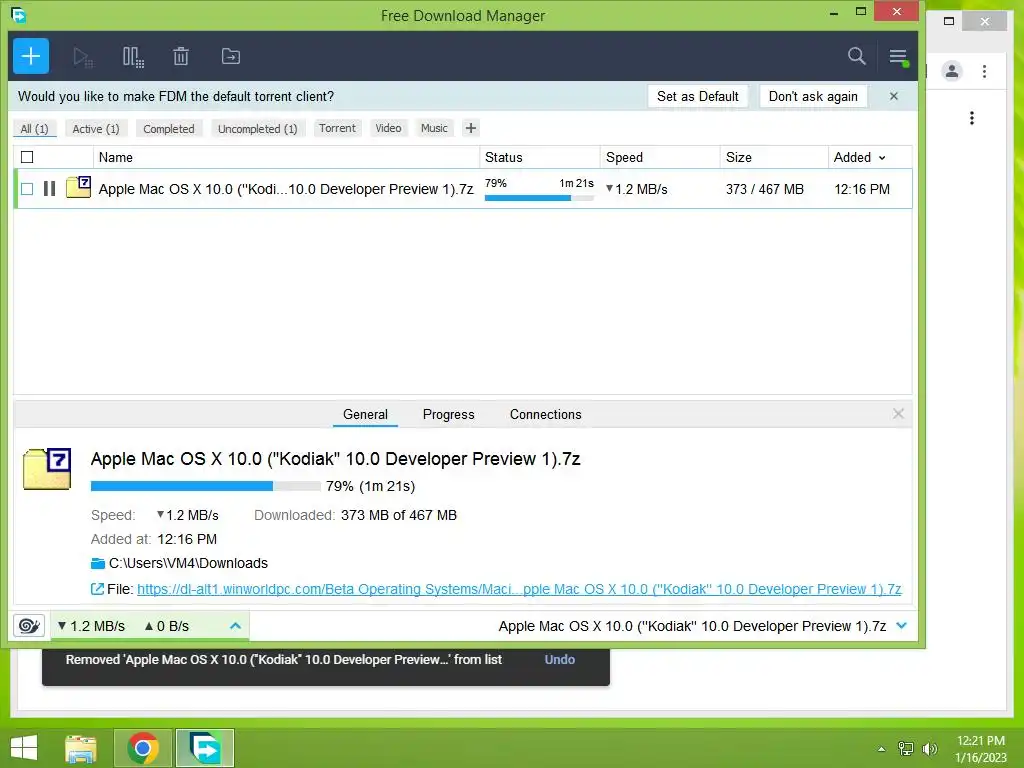Switch to the General details tab
This screenshot has width=1024, height=768.
click(x=365, y=414)
